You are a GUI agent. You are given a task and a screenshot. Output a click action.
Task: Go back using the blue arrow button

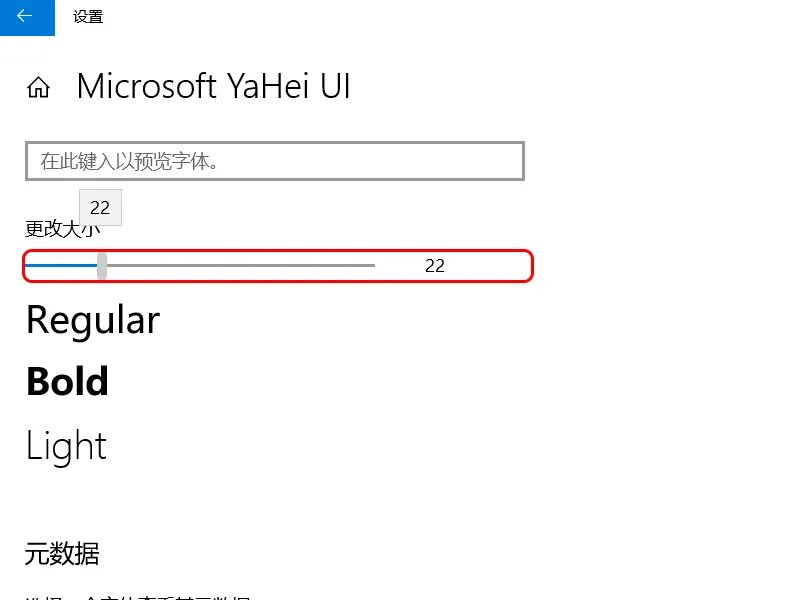point(27,17)
